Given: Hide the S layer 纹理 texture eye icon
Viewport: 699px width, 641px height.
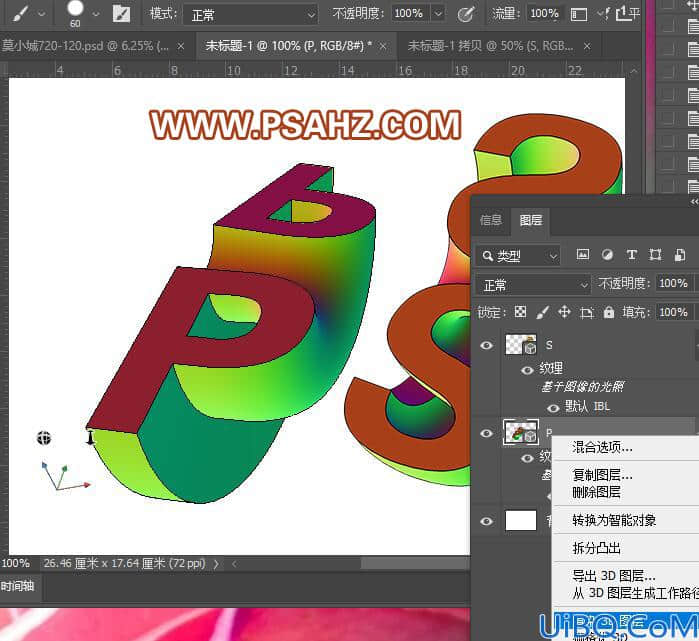Looking at the screenshot, I should [x=527, y=370].
